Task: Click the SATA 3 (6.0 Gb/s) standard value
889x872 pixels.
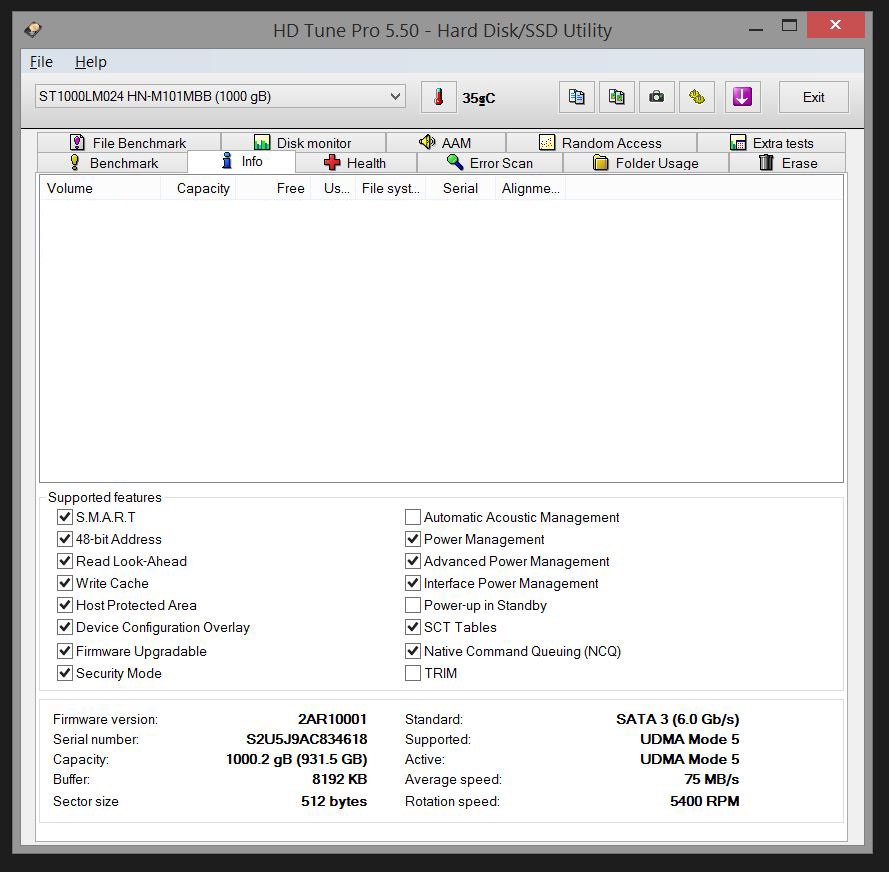Action: point(678,719)
